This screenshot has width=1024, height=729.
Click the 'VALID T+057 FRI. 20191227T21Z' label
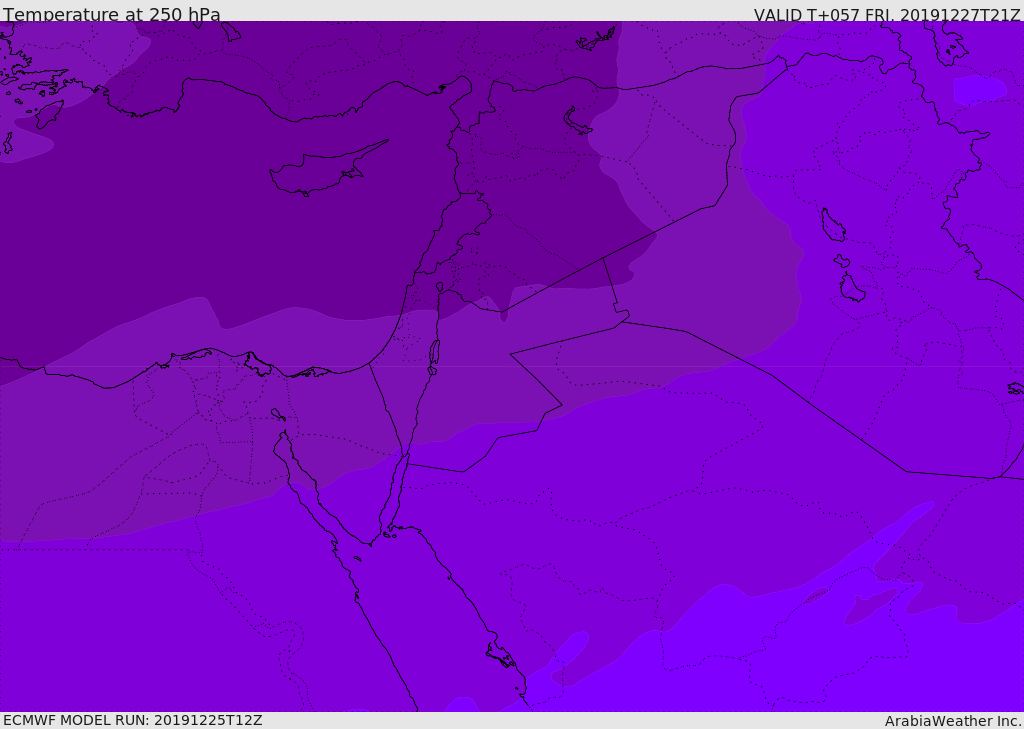click(x=887, y=14)
